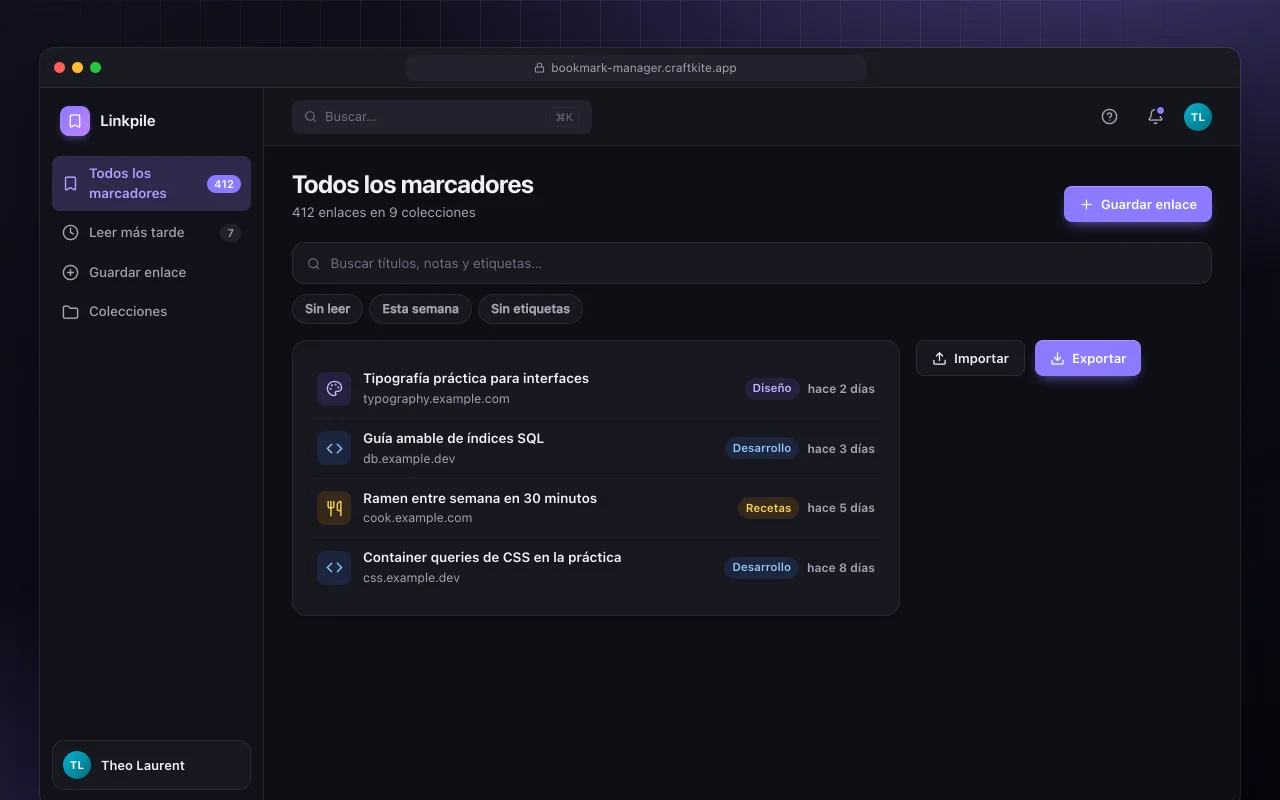The image size is (1280, 800).
Task: Click the ⌘K shortcut hint badge
Action: pyautogui.click(x=564, y=117)
